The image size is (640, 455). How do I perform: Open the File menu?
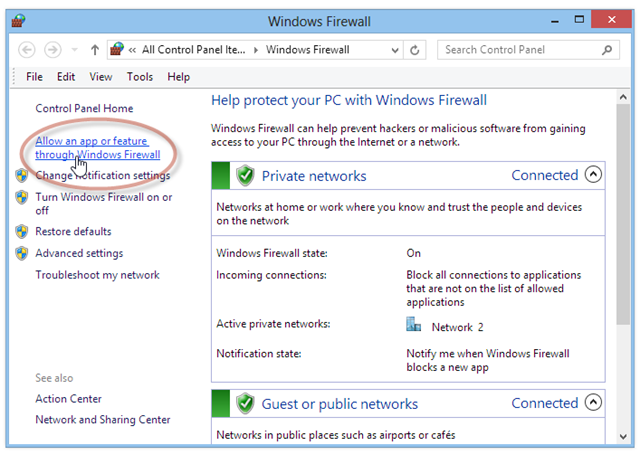[34, 76]
